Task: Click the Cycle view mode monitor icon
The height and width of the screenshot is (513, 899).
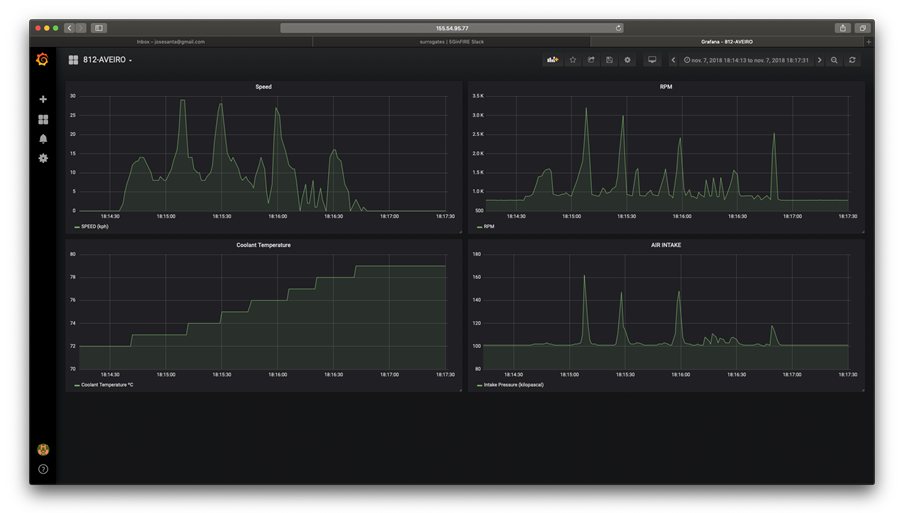Action: point(652,60)
